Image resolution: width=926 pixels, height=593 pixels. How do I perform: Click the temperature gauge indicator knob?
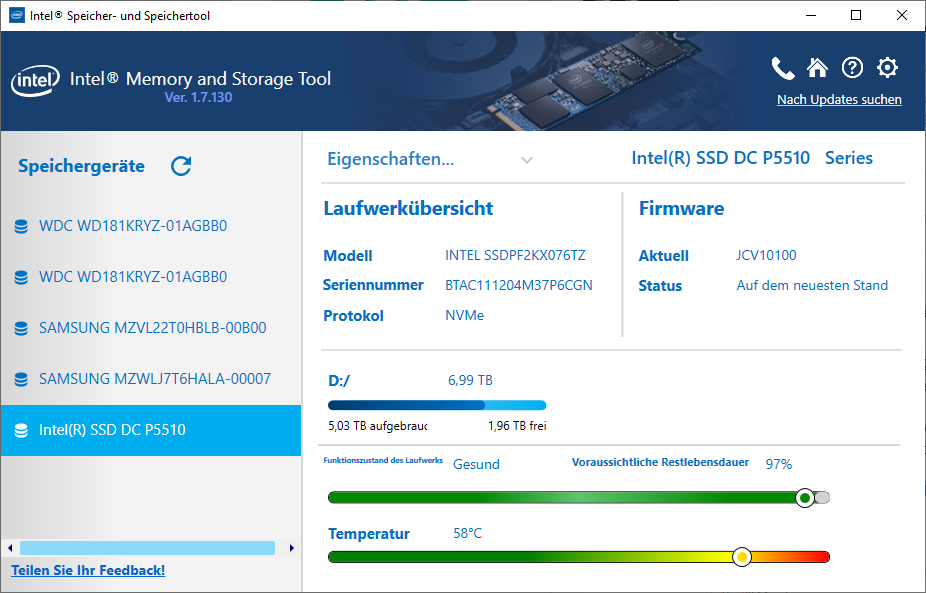point(742,557)
